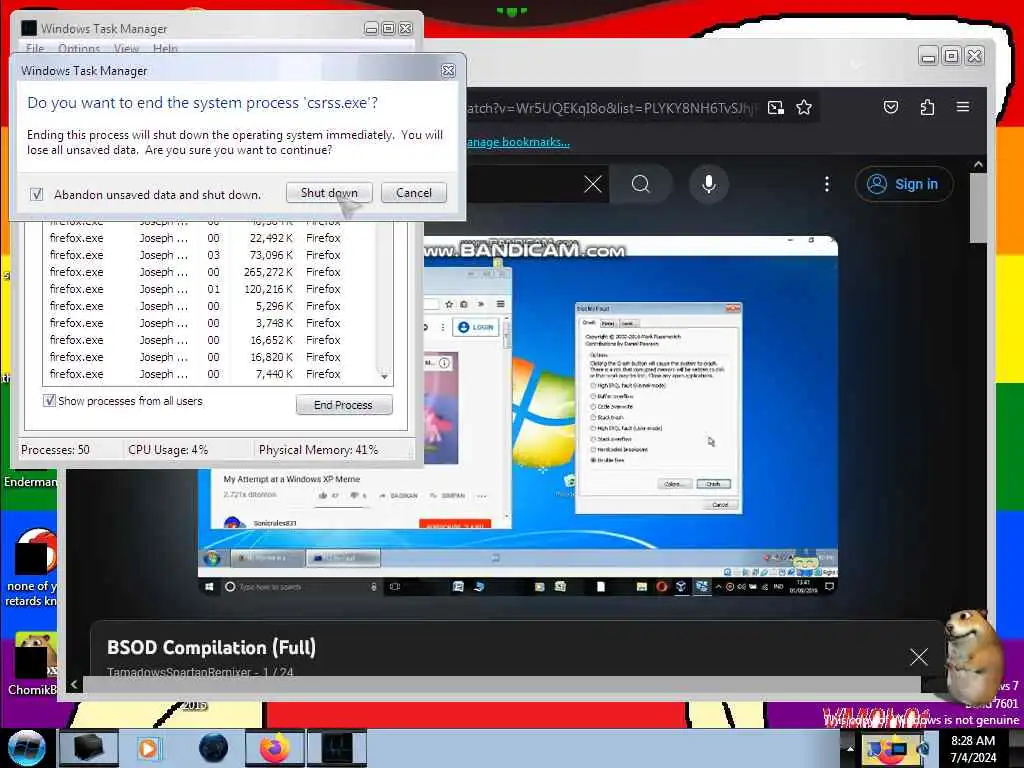The height and width of the screenshot is (768, 1024).
Task: Switch to Firefox from the taskbar
Action: click(x=274, y=748)
